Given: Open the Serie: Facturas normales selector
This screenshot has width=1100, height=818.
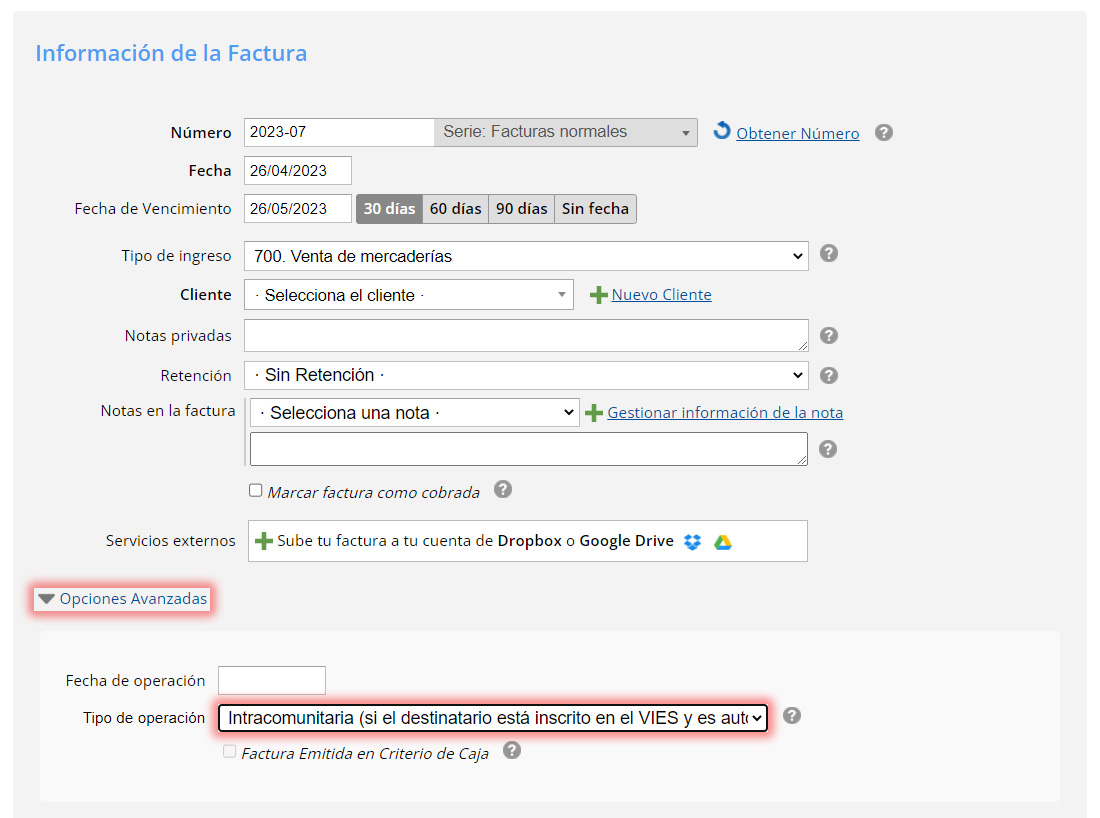Looking at the screenshot, I should [x=565, y=132].
